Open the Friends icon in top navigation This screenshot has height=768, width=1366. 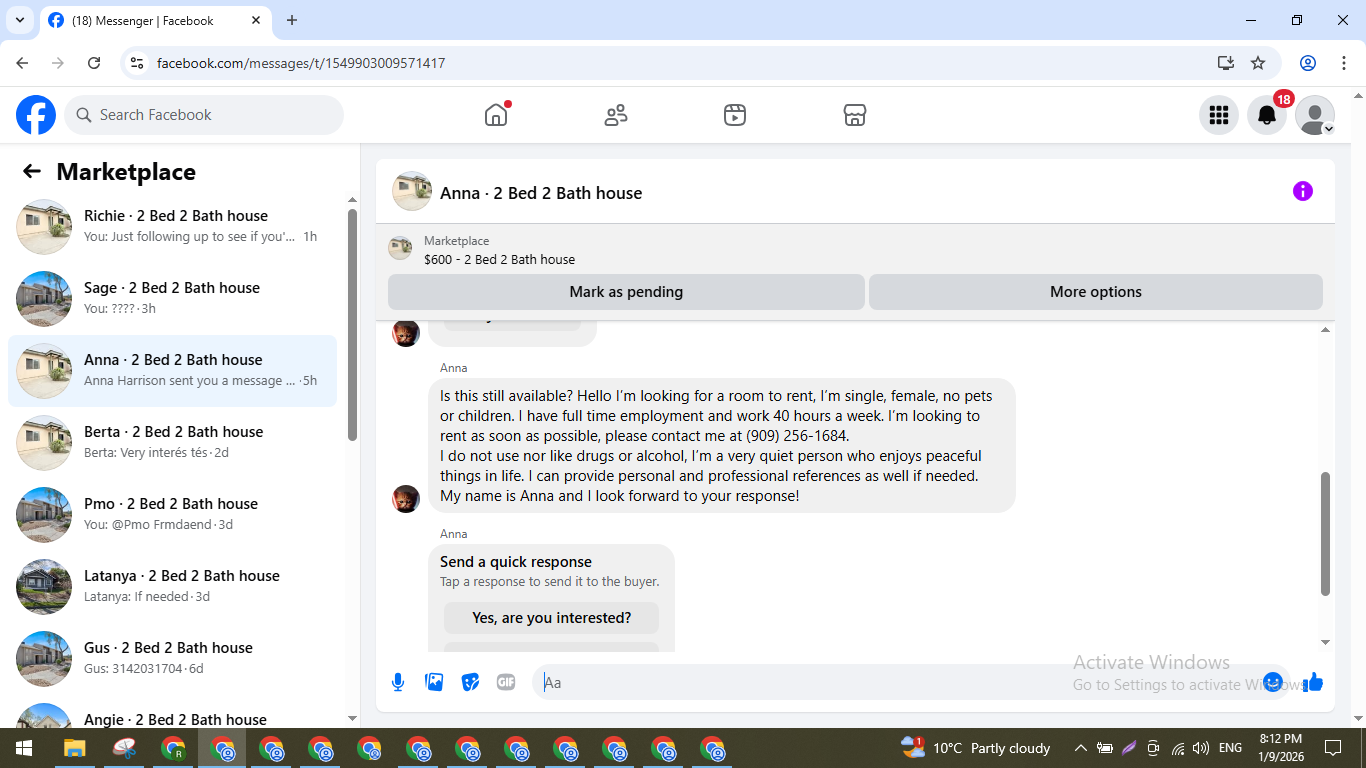point(616,115)
